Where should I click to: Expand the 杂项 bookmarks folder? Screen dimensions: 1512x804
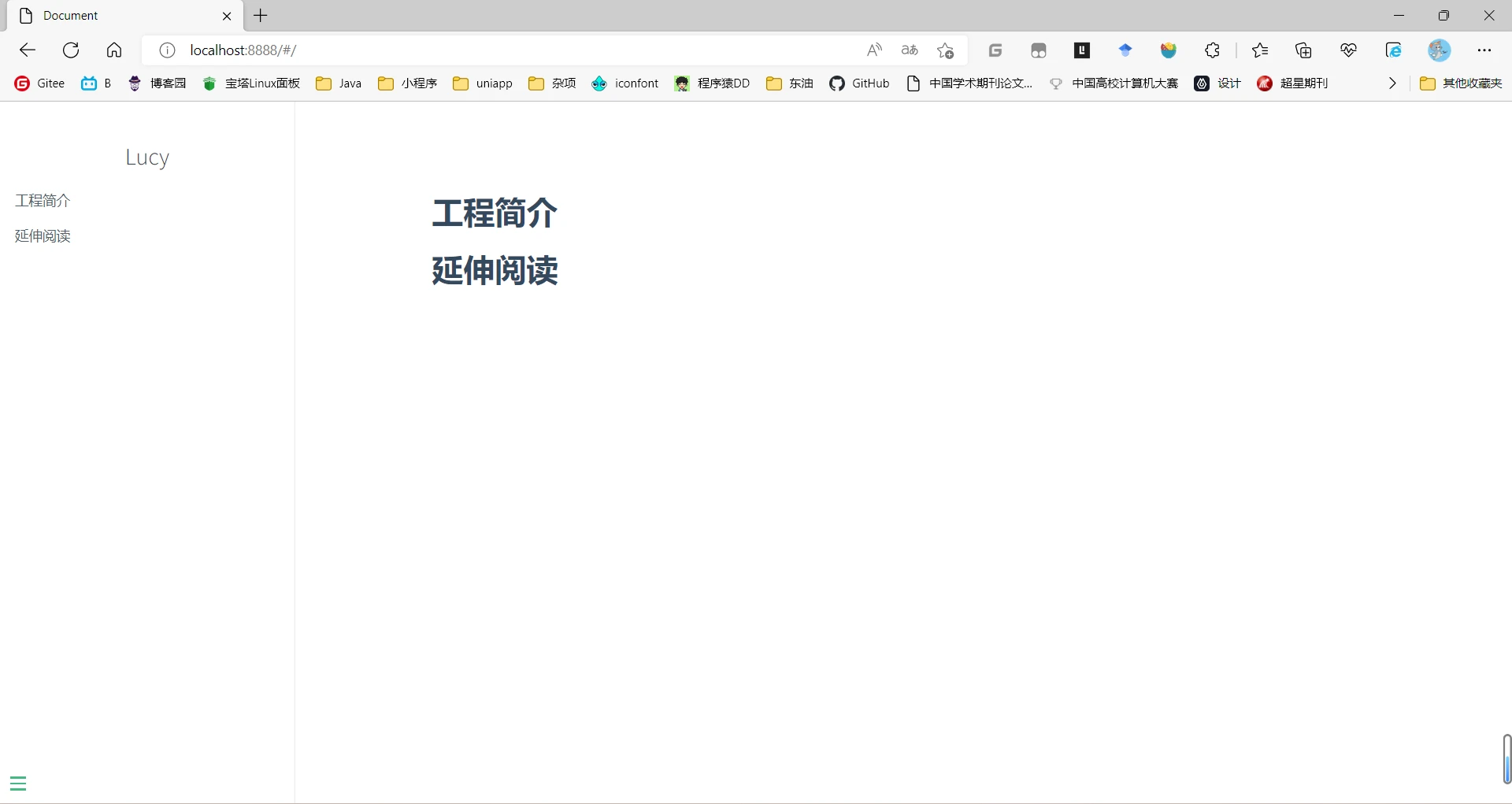tap(552, 83)
